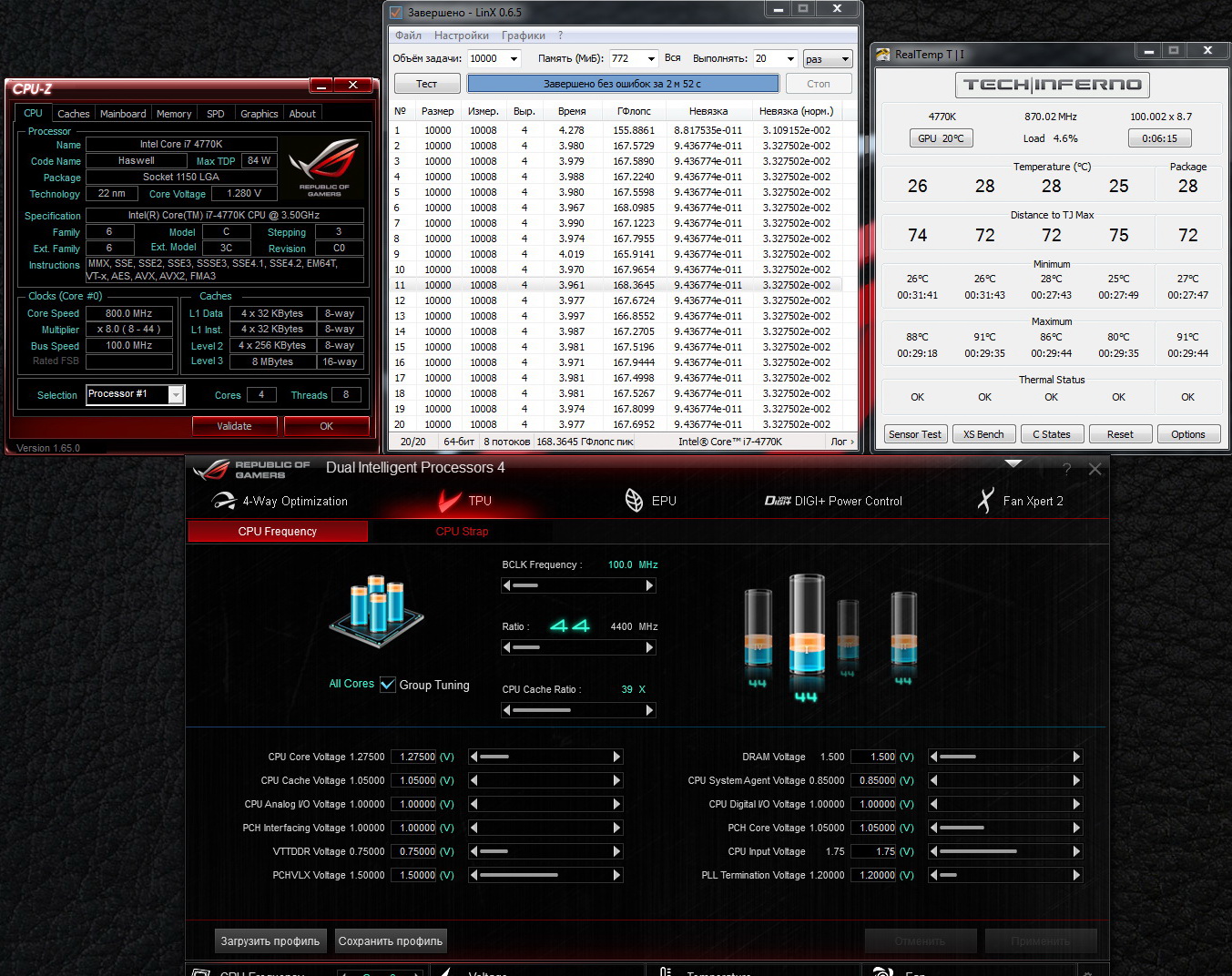
Task: Open the Объём задачи dropdown in LinX
Action: (514, 58)
